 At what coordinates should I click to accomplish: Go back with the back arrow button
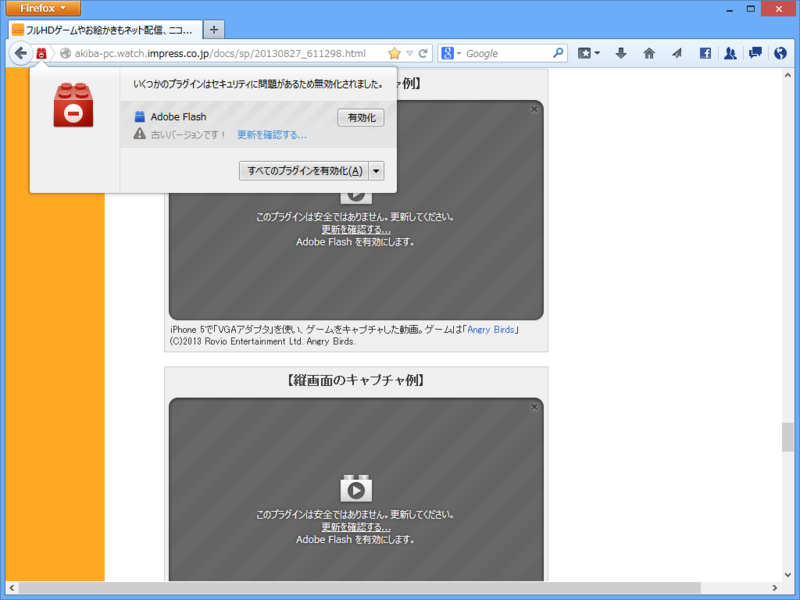pyautogui.click(x=20, y=53)
